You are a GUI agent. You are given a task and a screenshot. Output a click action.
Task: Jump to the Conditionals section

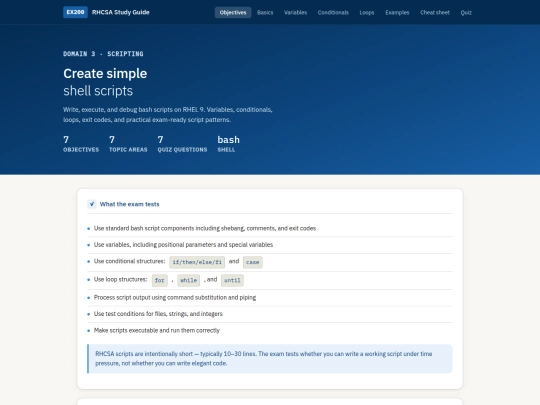click(x=333, y=12)
